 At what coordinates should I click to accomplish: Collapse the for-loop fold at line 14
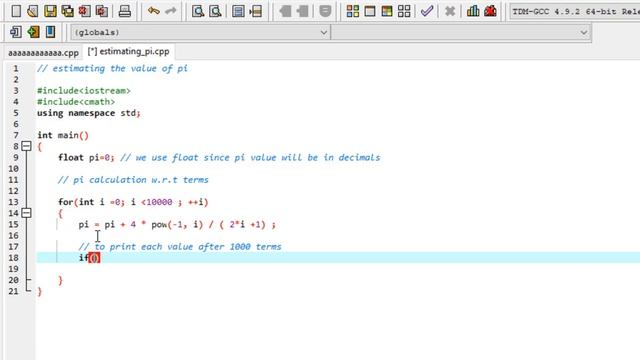click(x=26, y=213)
